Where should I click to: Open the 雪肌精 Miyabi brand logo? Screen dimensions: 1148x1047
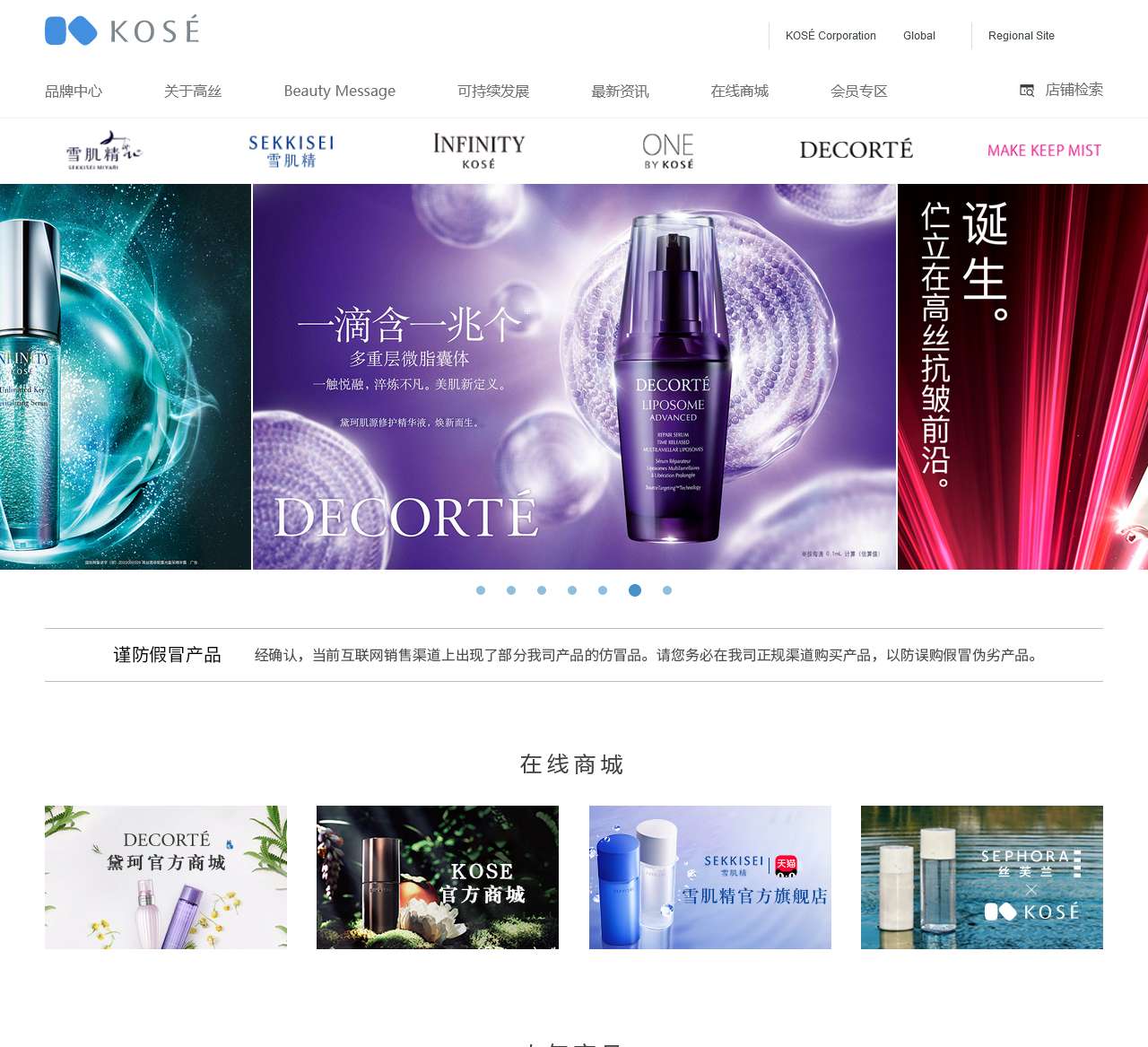104,150
